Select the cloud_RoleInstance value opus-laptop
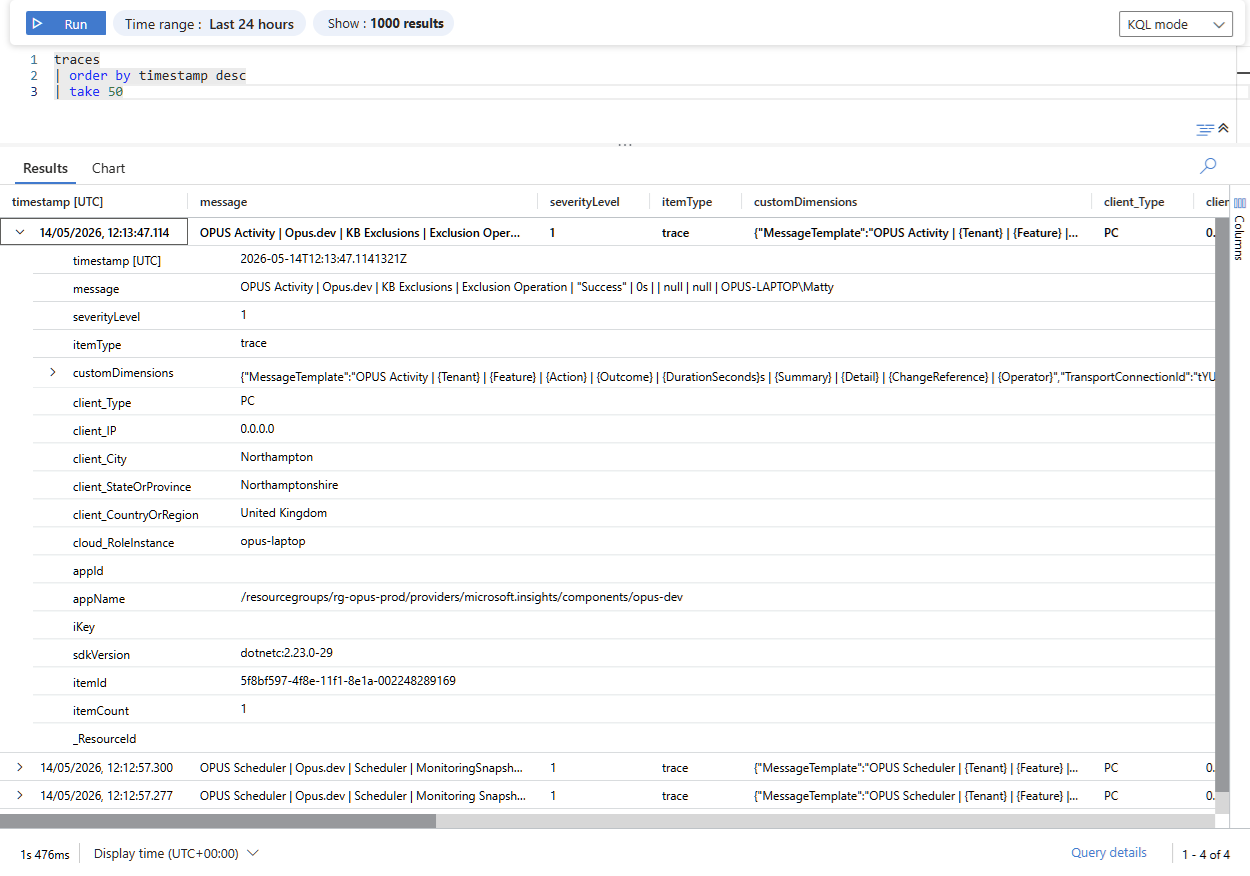Screen dimensions: 1250x876 [273, 540]
